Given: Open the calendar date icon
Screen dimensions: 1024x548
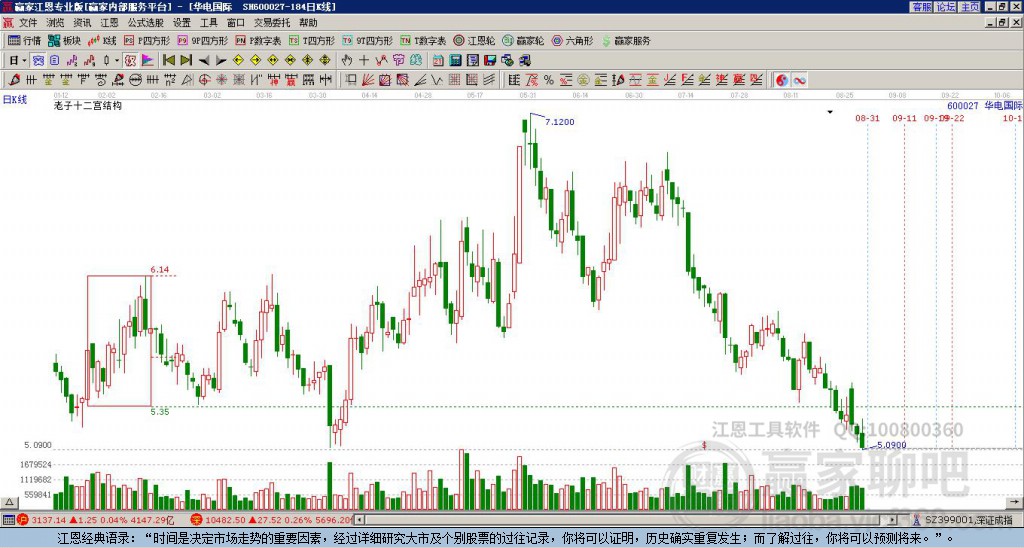Looking at the screenshot, I should point(438,61).
